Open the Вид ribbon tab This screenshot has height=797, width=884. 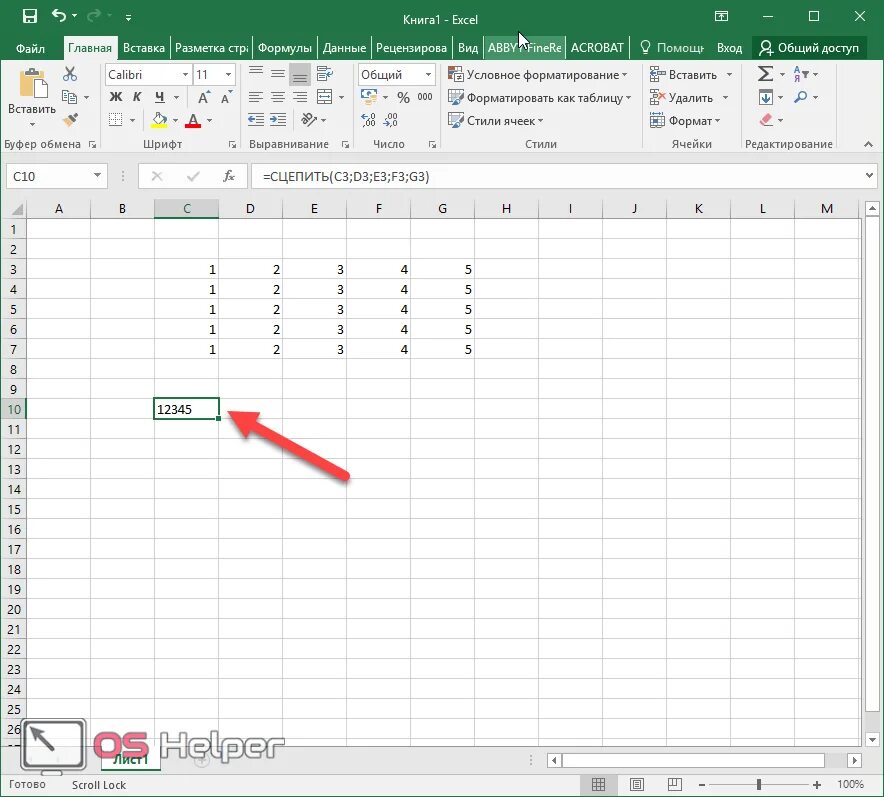(467, 48)
